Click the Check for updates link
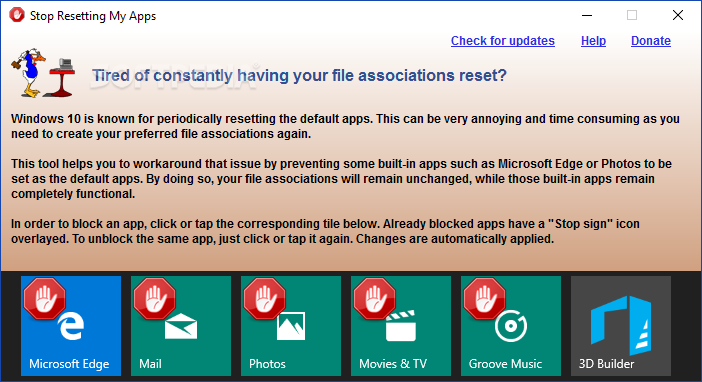This screenshot has height=382, width=702. pyautogui.click(x=503, y=41)
